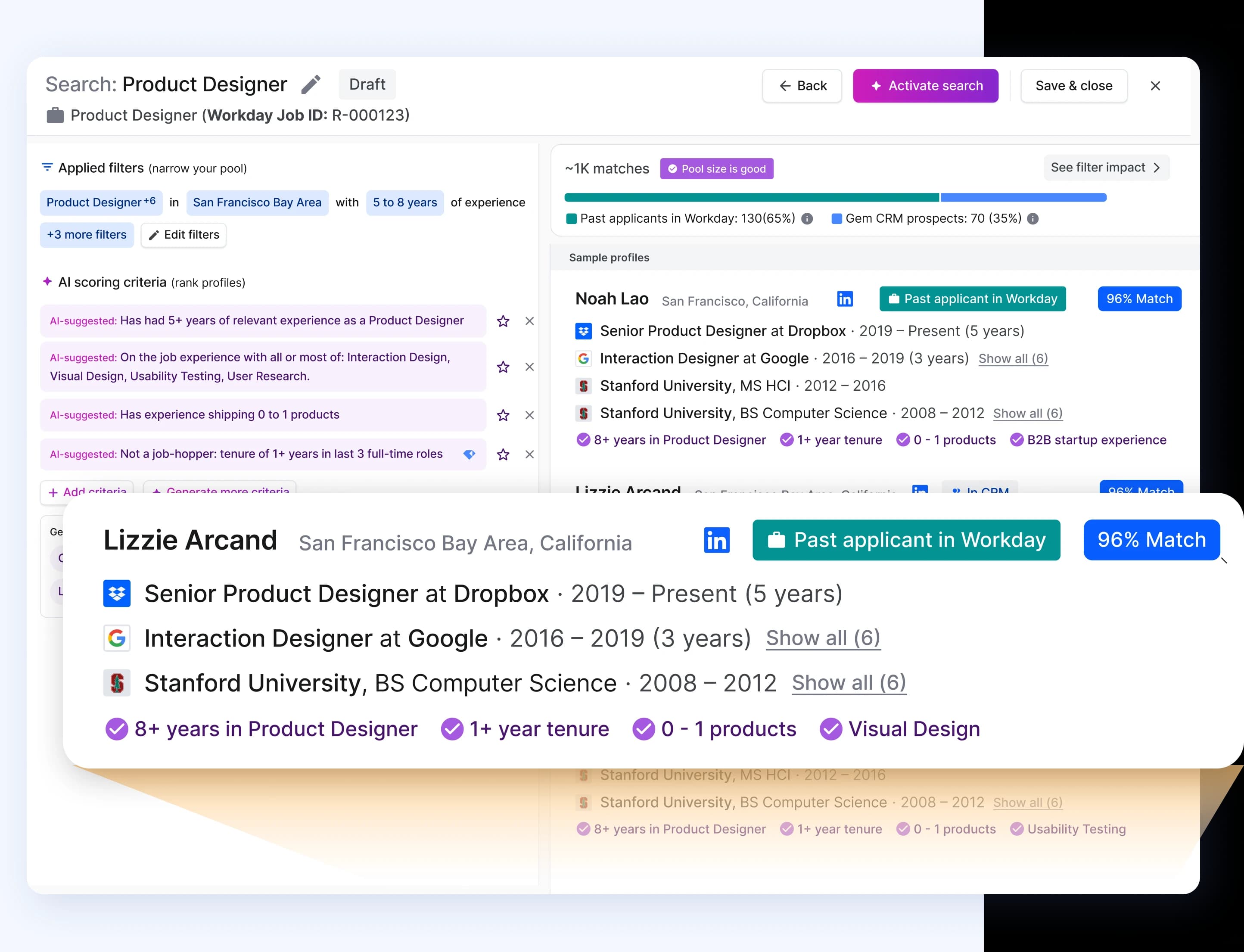Image resolution: width=1244 pixels, height=952 pixels.
Task: Open the San Francisco Bay Area location filter
Action: (257, 202)
